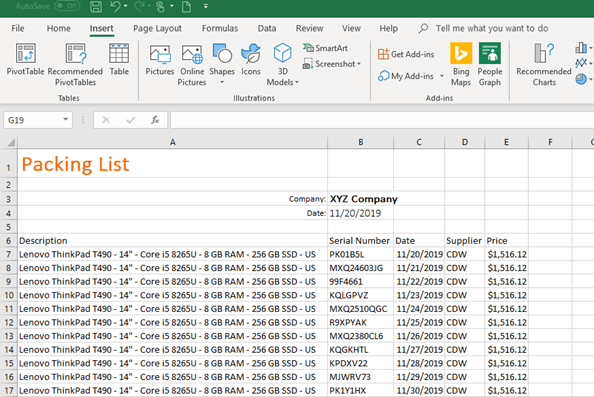Click the Insert Function fx icon

tap(155, 120)
